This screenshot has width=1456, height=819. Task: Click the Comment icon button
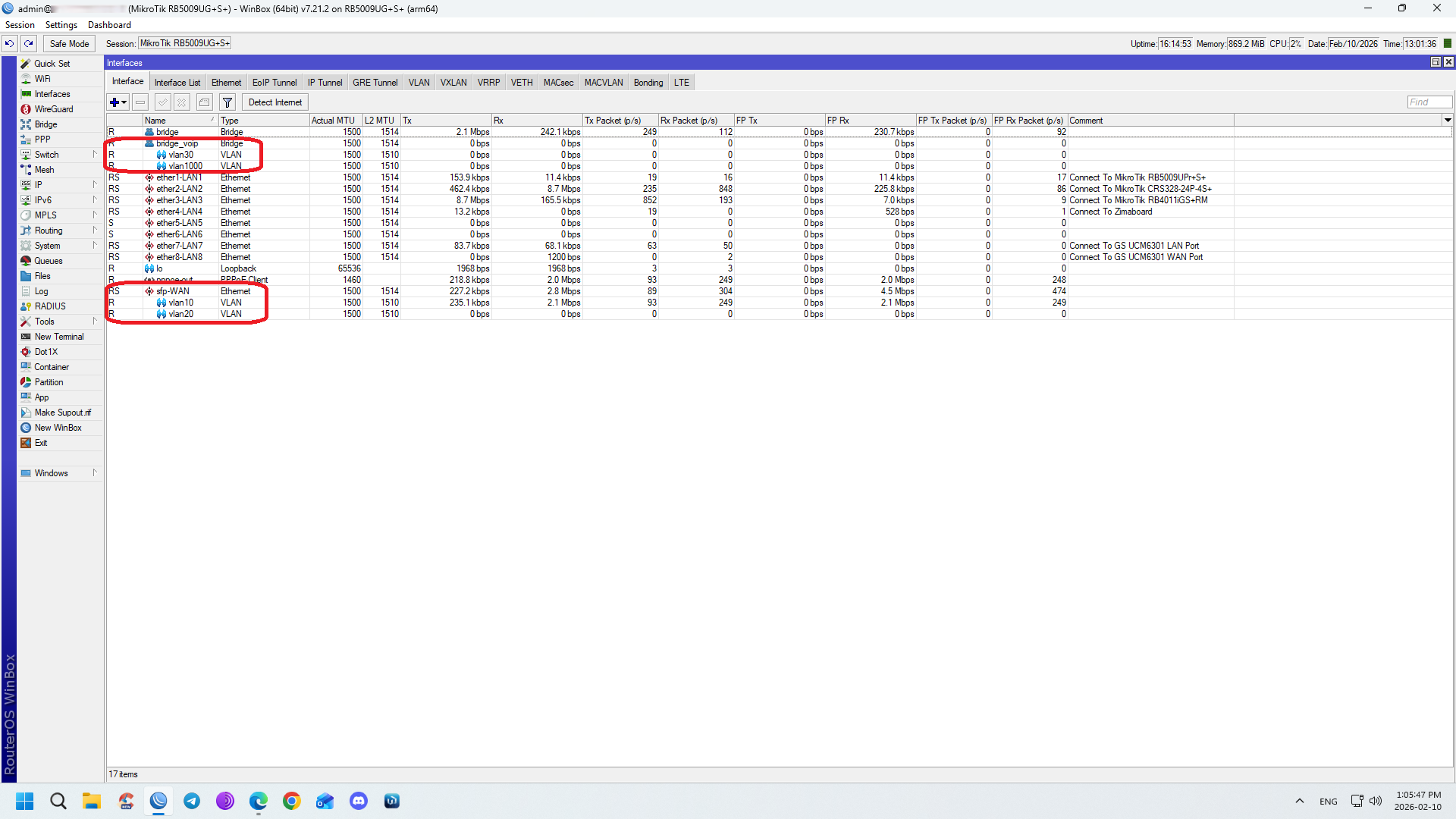click(205, 102)
